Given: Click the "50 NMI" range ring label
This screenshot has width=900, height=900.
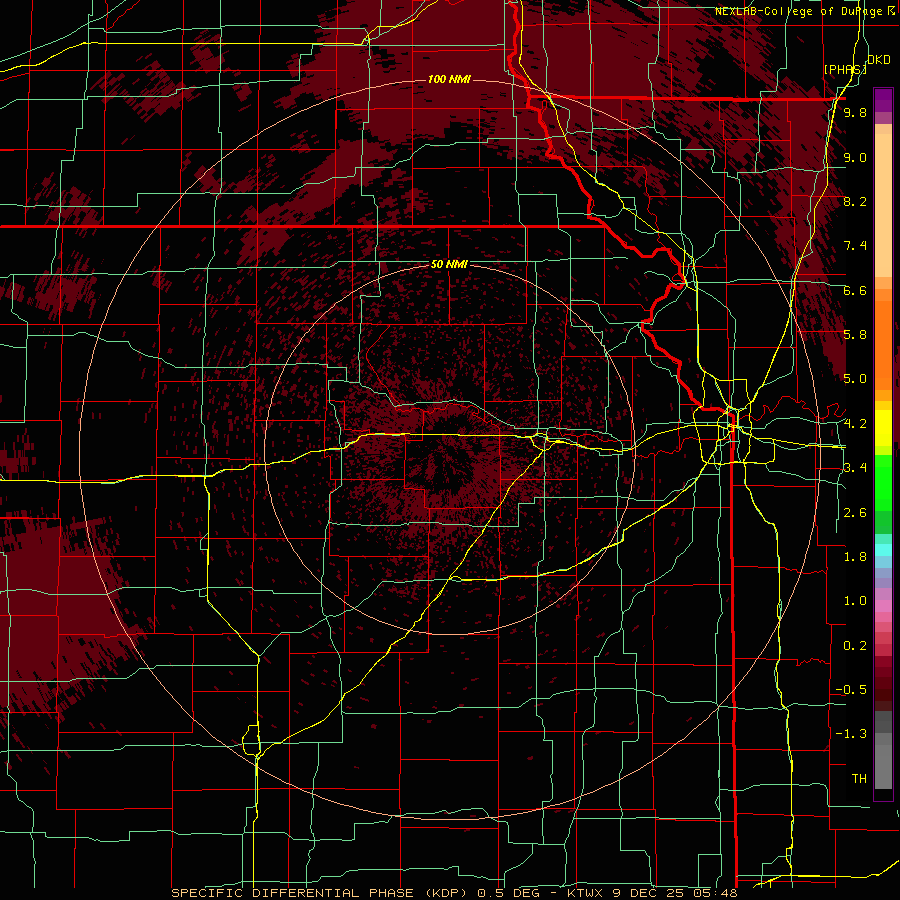Looking at the screenshot, I should (x=449, y=265).
